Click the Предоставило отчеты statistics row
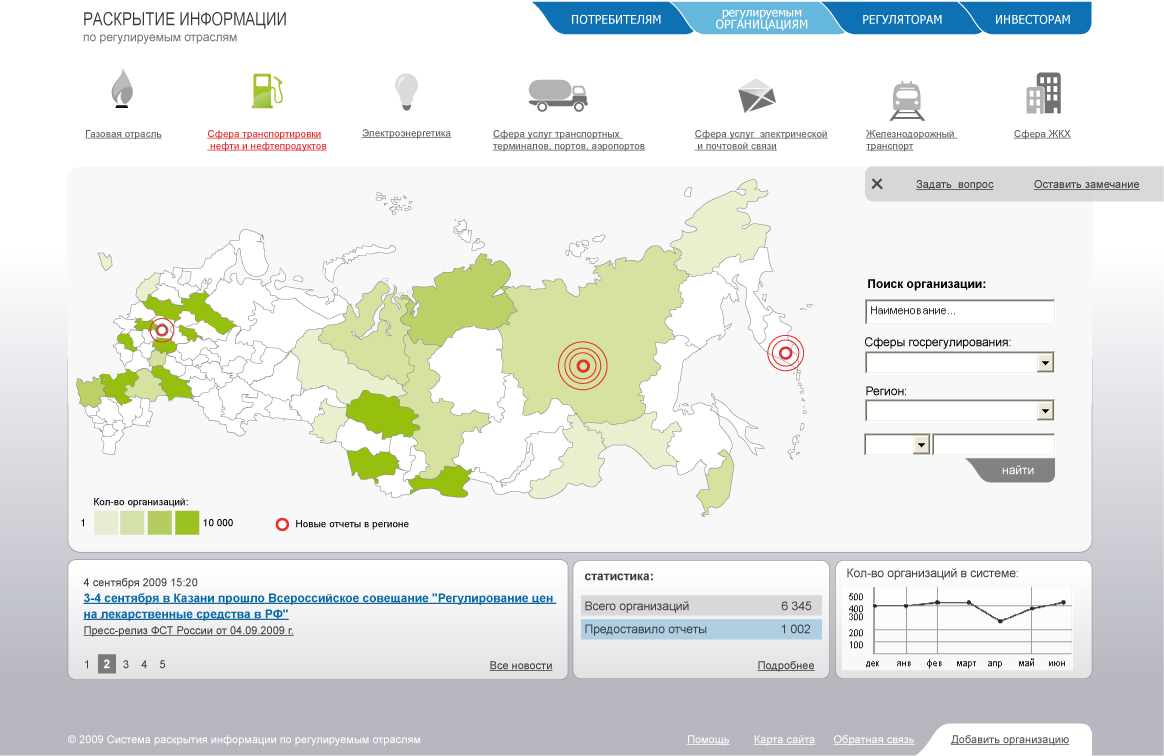Screen dimensions: 1164x756 point(701,629)
